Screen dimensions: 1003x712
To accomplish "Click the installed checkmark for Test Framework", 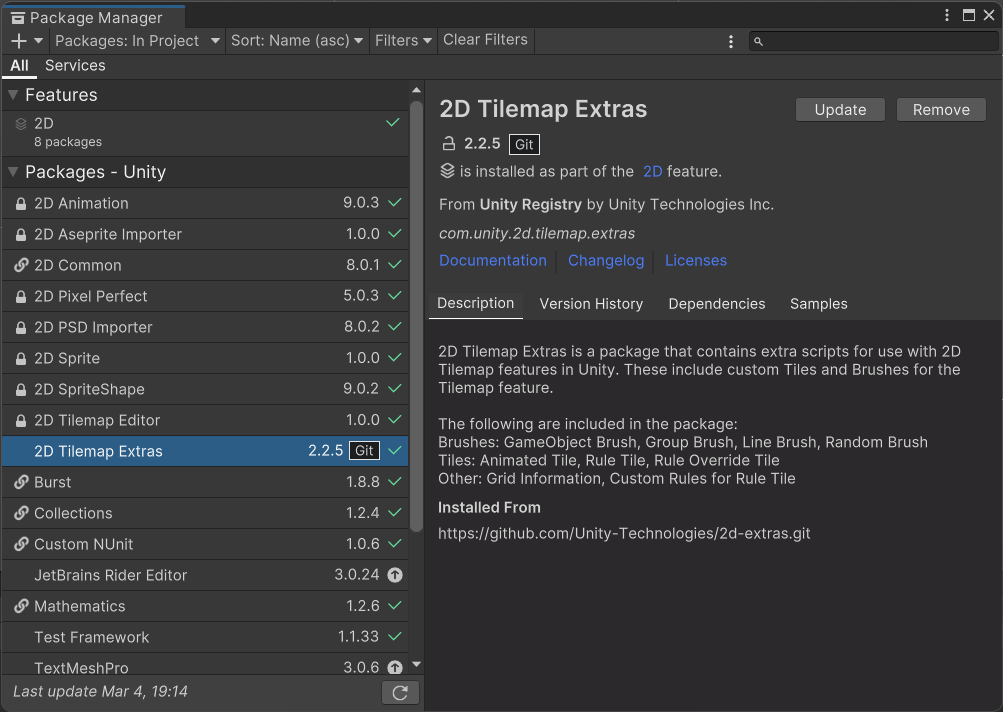I will [x=395, y=637].
